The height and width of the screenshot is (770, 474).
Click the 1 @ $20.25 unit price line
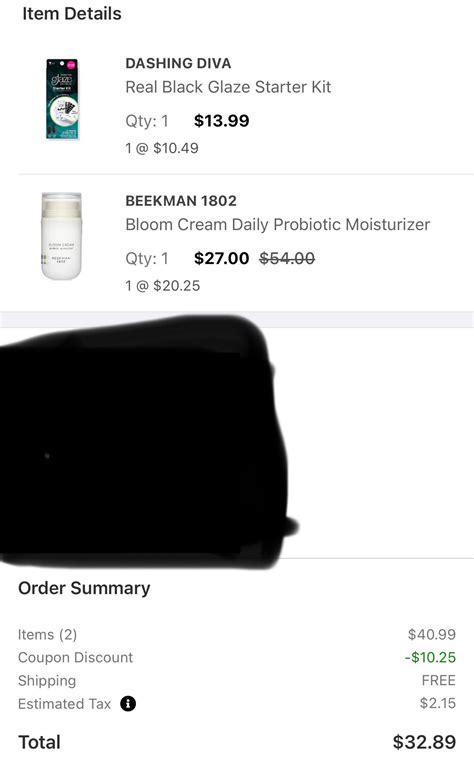163,286
